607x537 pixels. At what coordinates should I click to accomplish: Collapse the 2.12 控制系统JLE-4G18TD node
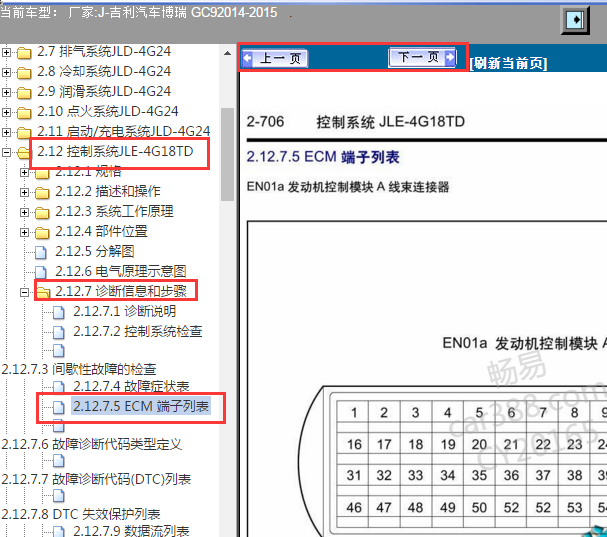6,153
